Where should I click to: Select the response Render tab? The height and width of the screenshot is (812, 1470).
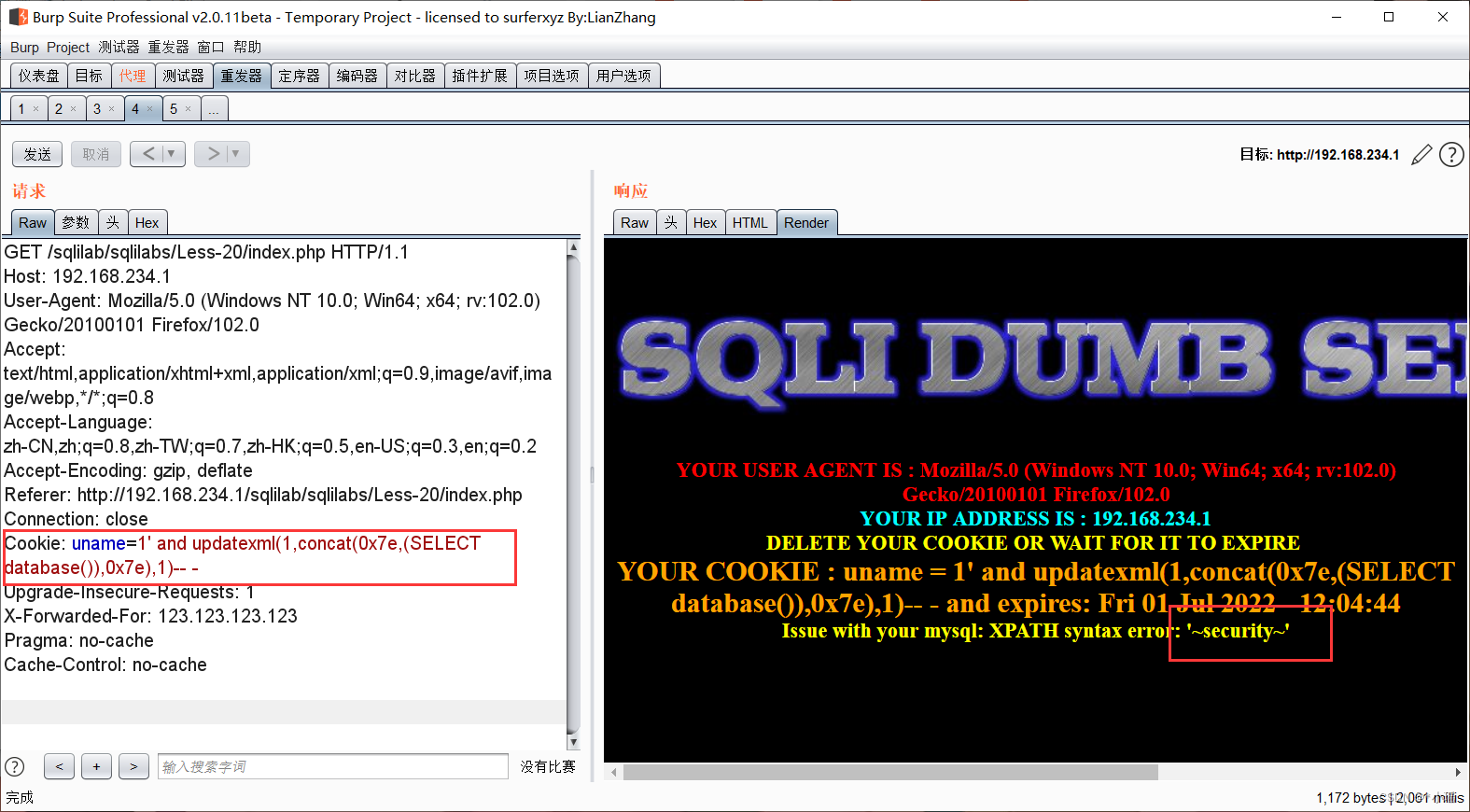pyautogui.click(x=806, y=222)
